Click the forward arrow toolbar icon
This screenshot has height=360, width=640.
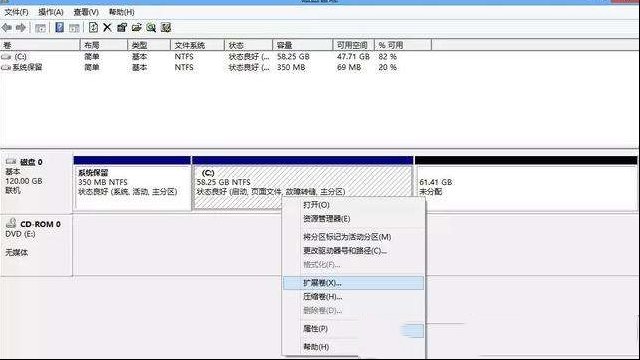21,28
